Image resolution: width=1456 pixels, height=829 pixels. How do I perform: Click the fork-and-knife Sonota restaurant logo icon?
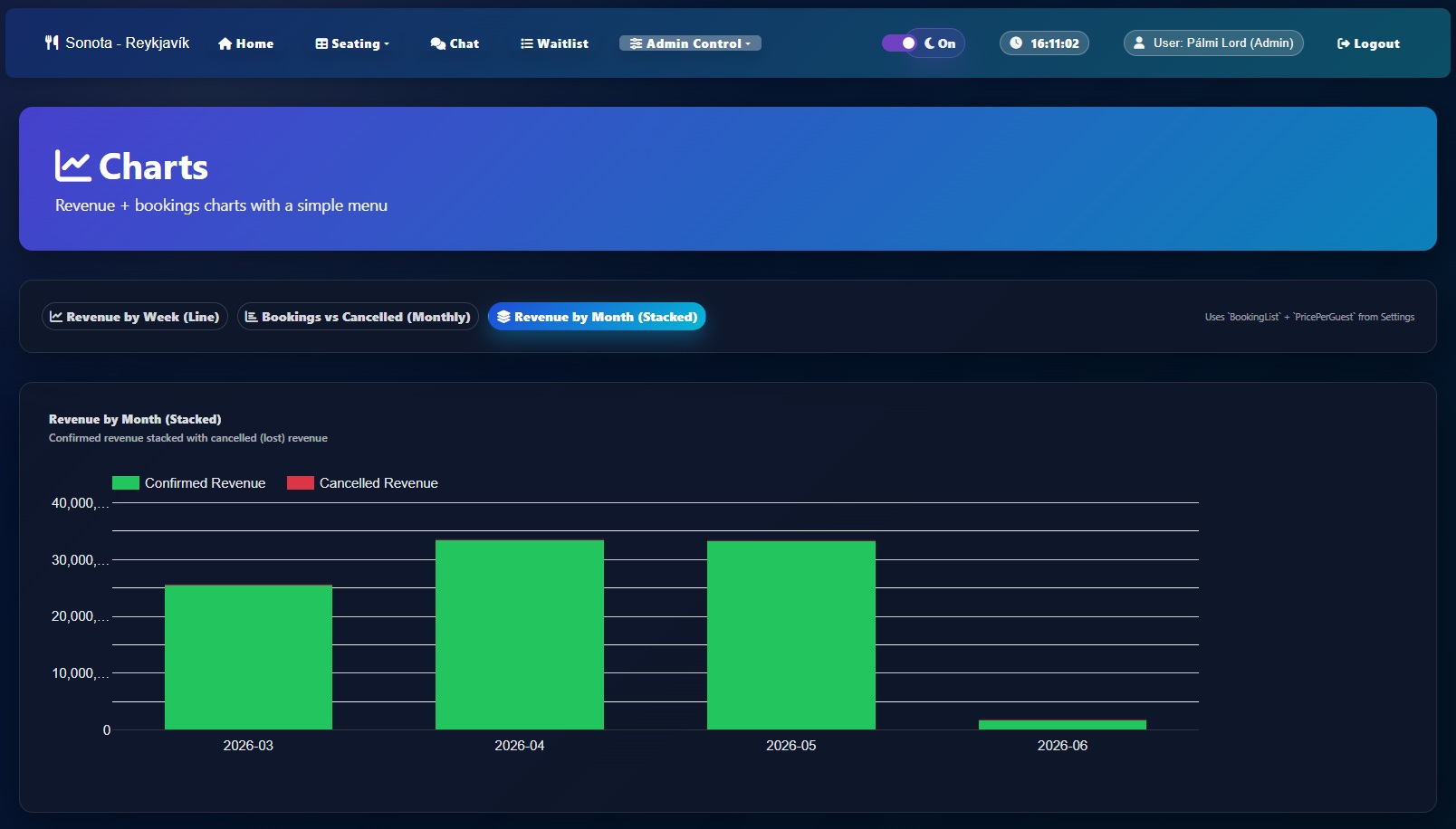pyautogui.click(x=52, y=43)
